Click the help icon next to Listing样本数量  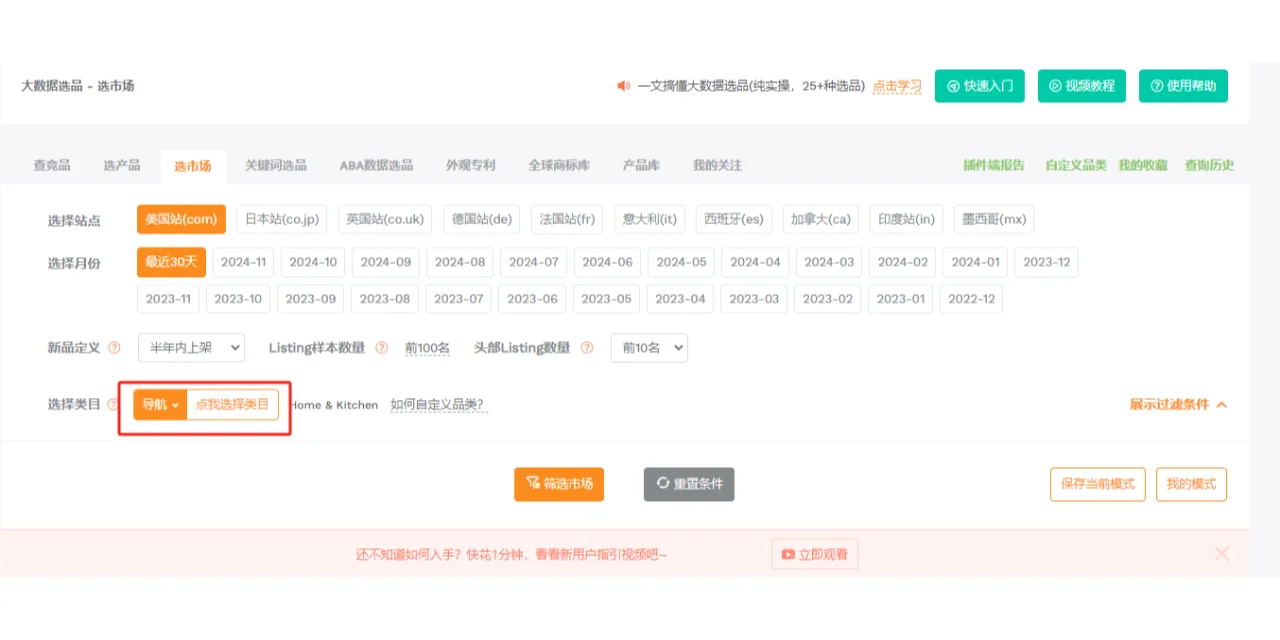(x=382, y=347)
